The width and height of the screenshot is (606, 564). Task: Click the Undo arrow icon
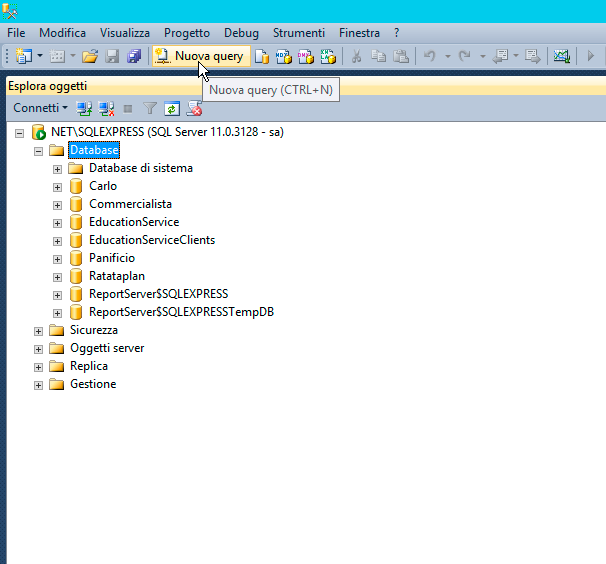pyautogui.click(x=429, y=56)
